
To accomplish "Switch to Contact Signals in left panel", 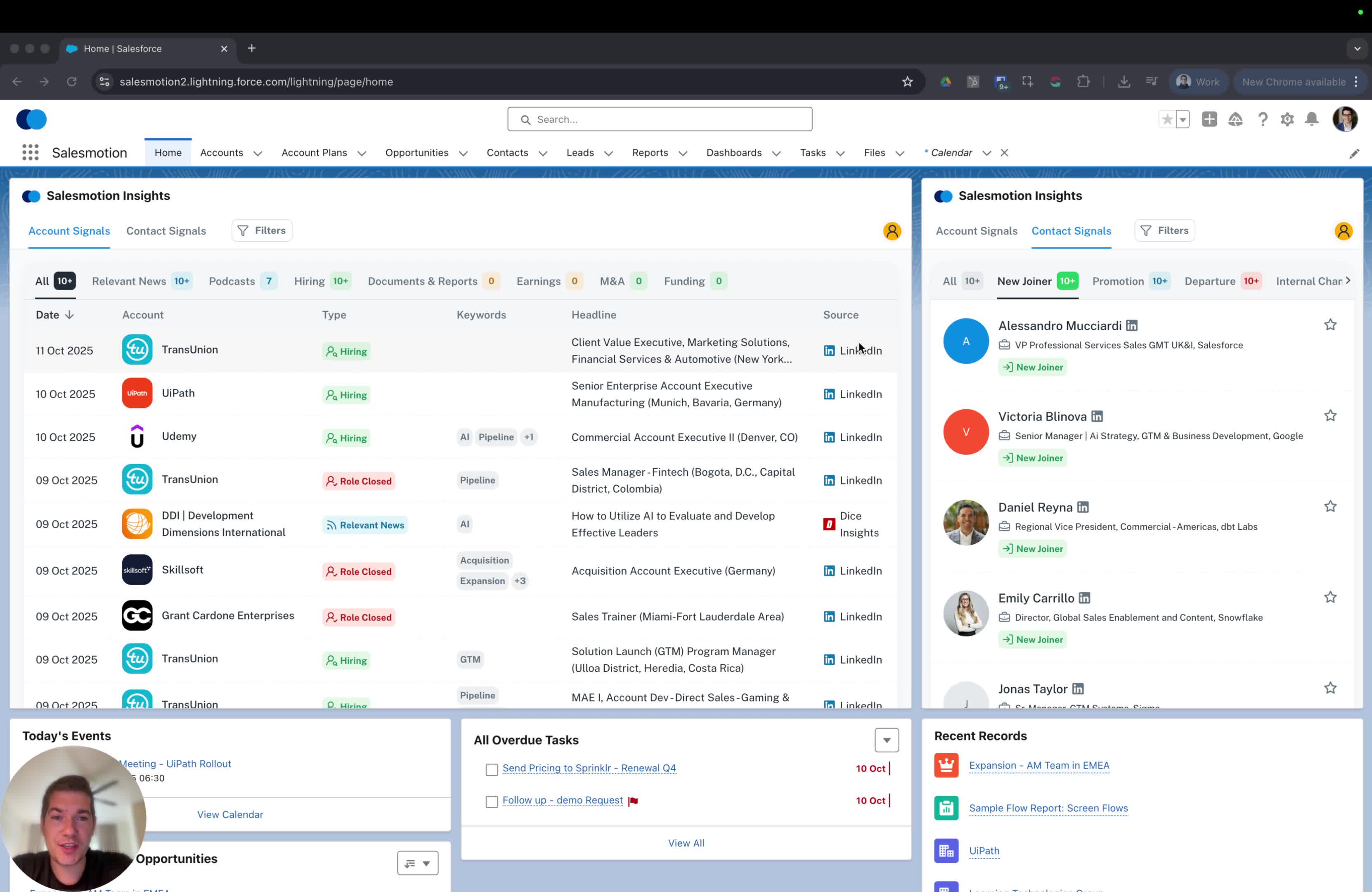I will (x=166, y=231).
